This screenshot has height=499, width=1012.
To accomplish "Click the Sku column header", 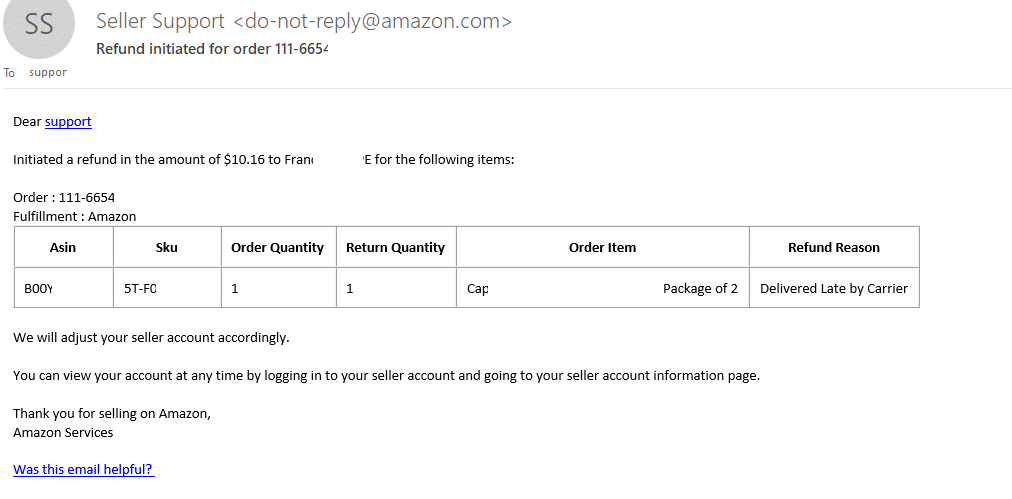I will point(167,247).
